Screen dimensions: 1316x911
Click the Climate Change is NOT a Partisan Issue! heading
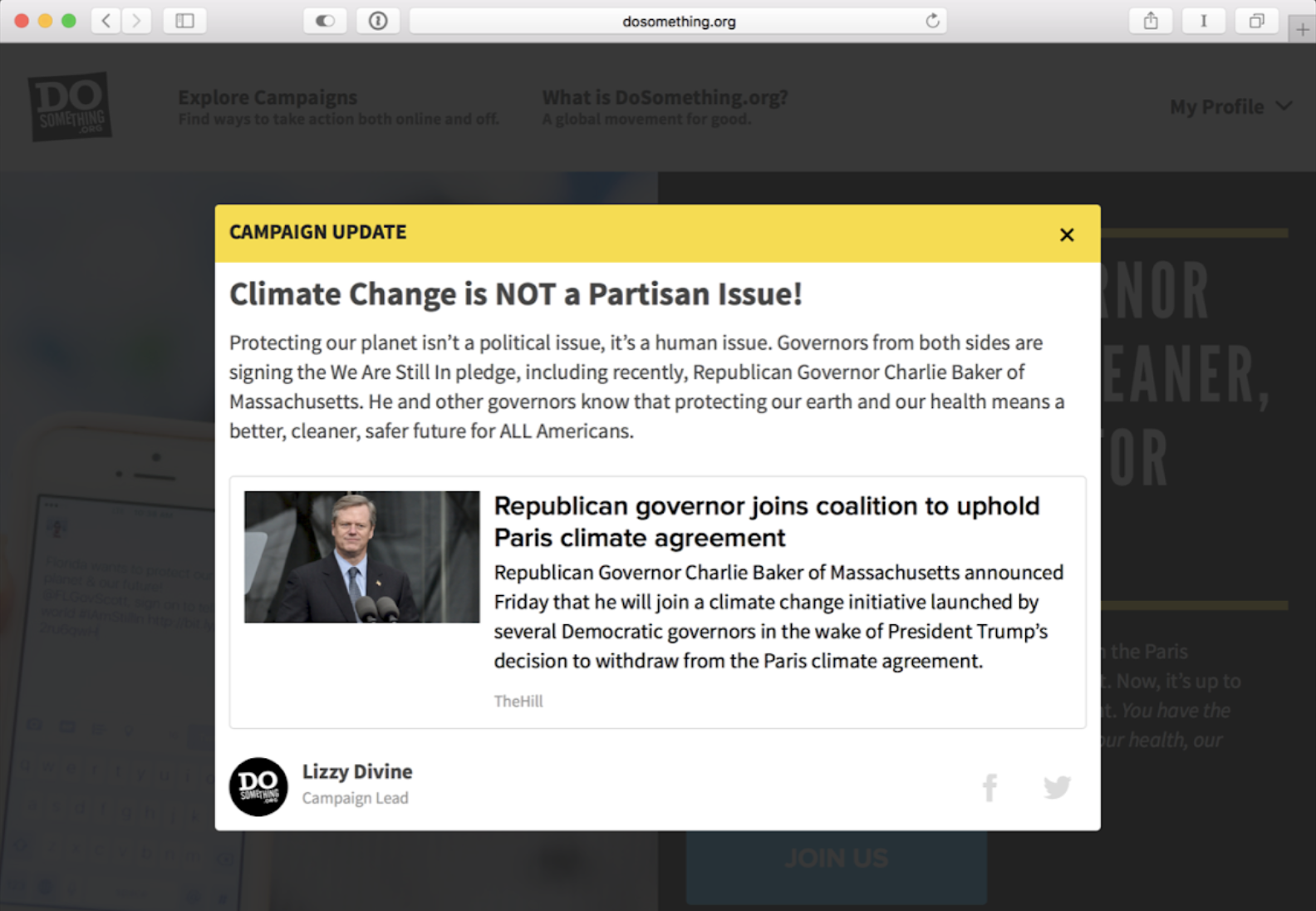pos(516,294)
